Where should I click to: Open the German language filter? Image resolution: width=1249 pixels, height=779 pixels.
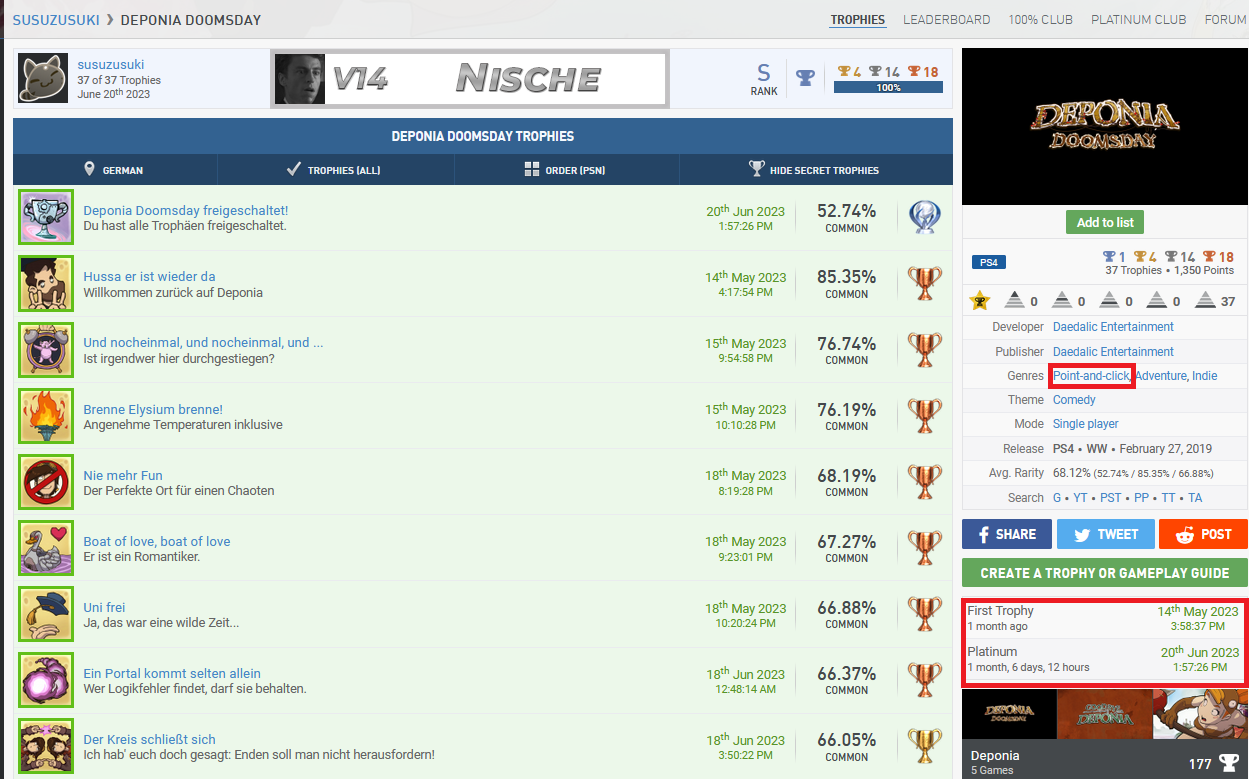115,170
